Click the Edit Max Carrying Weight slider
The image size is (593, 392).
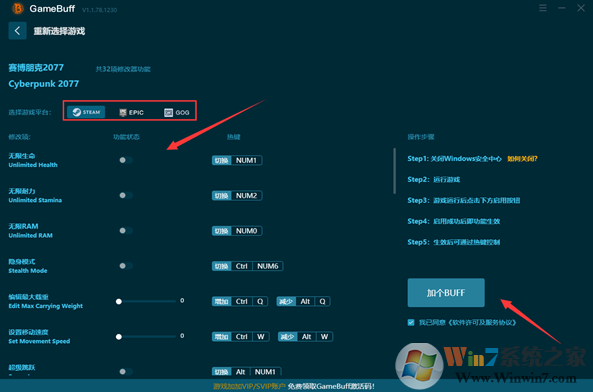pyautogui.click(x=146, y=301)
